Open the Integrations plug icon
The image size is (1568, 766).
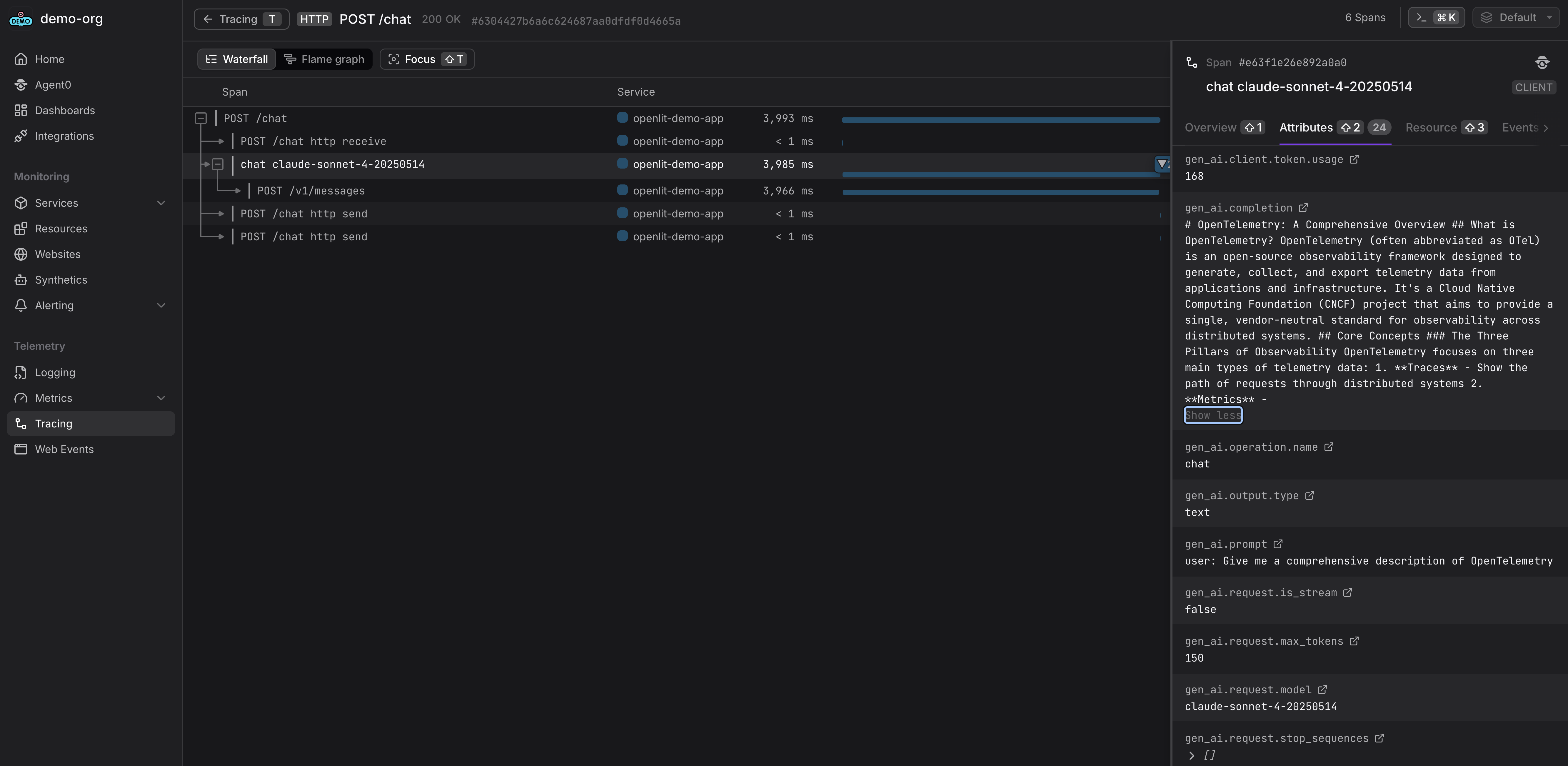[21, 136]
